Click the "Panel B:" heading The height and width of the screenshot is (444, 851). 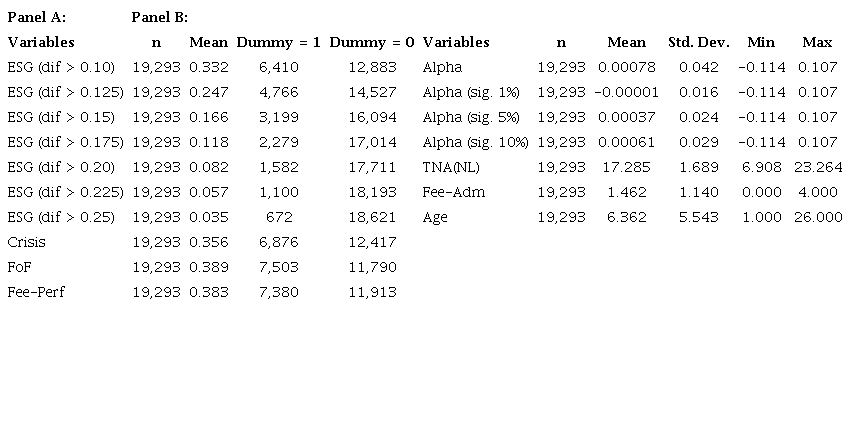(x=160, y=17)
